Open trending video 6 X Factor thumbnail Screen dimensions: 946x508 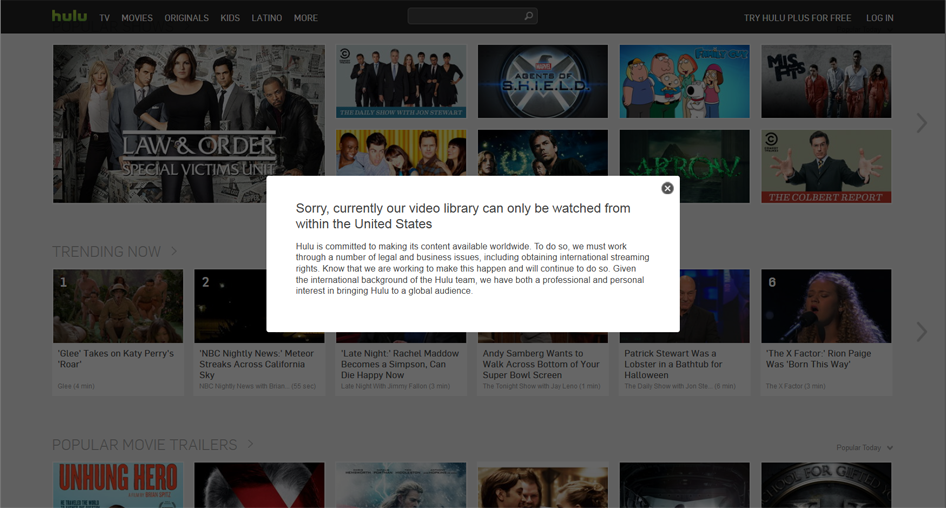point(826,306)
